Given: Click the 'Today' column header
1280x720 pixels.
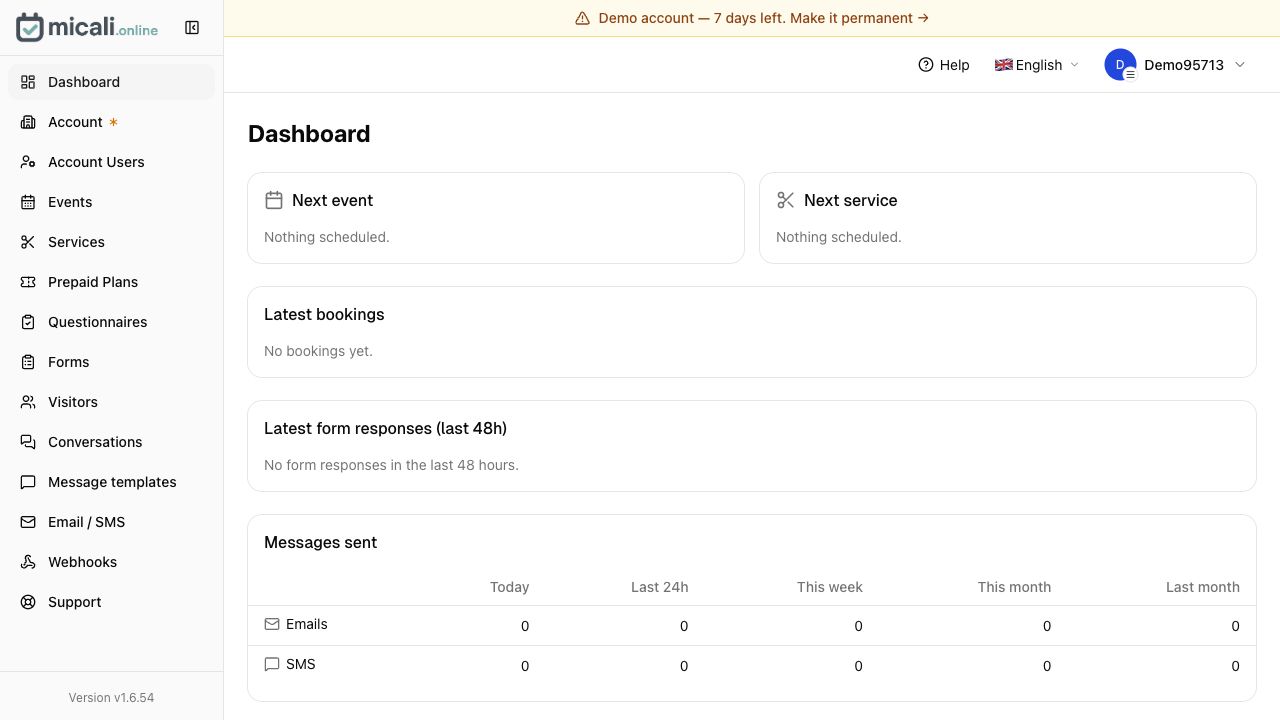Looking at the screenshot, I should point(509,587).
